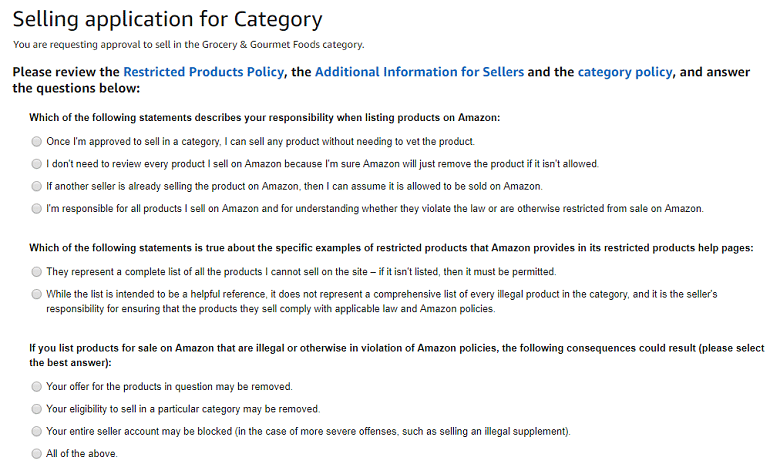Click the Grocery & Gourmet Foods approval text

click(x=189, y=45)
